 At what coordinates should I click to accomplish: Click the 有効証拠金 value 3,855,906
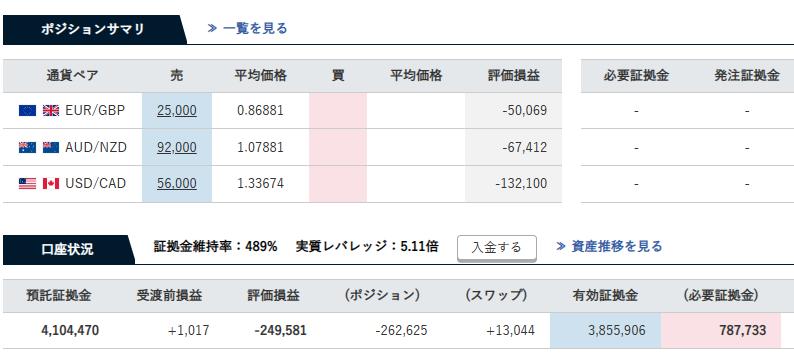tap(617, 331)
